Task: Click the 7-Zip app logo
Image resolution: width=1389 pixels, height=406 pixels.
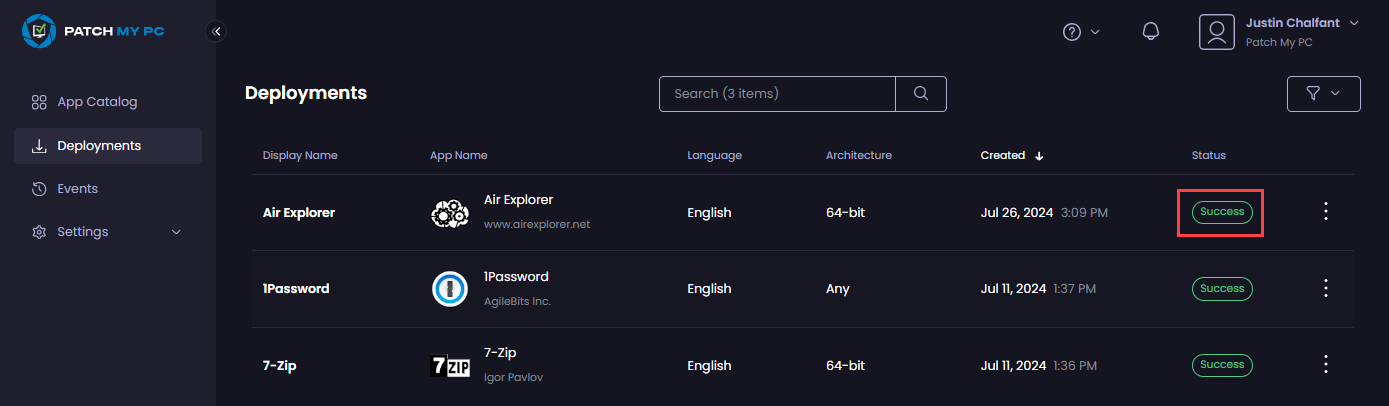Action: click(x=450, y=366)
